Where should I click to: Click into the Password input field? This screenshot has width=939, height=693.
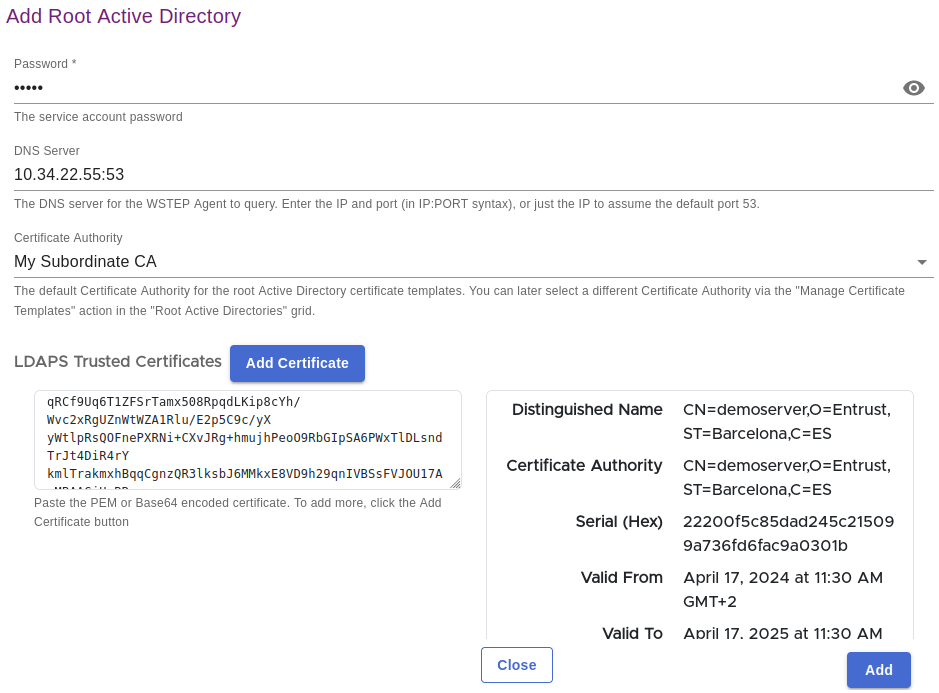pos(450,88)
